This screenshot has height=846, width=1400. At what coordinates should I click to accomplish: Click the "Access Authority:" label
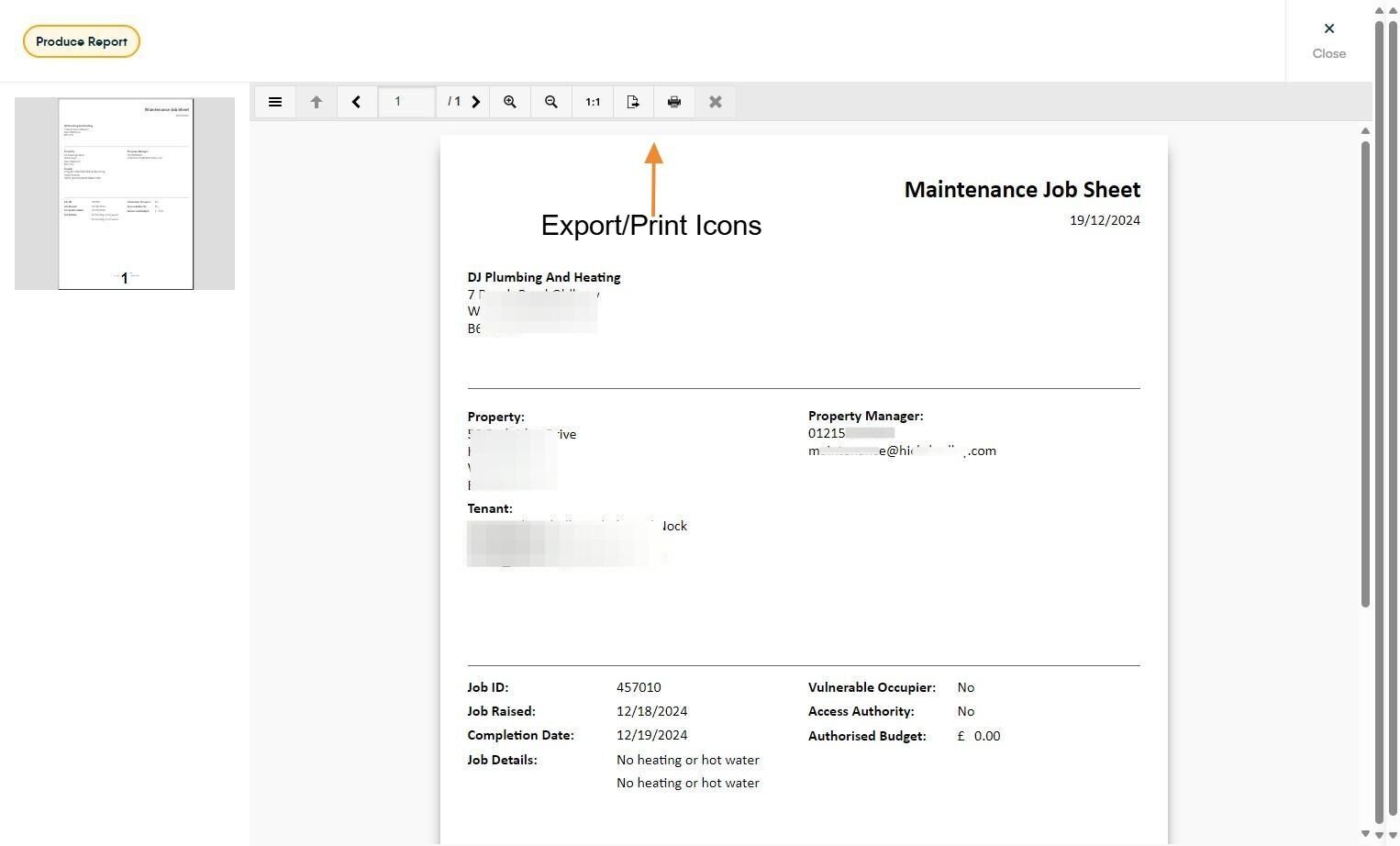pyautogui.click(x=861, y=711)
